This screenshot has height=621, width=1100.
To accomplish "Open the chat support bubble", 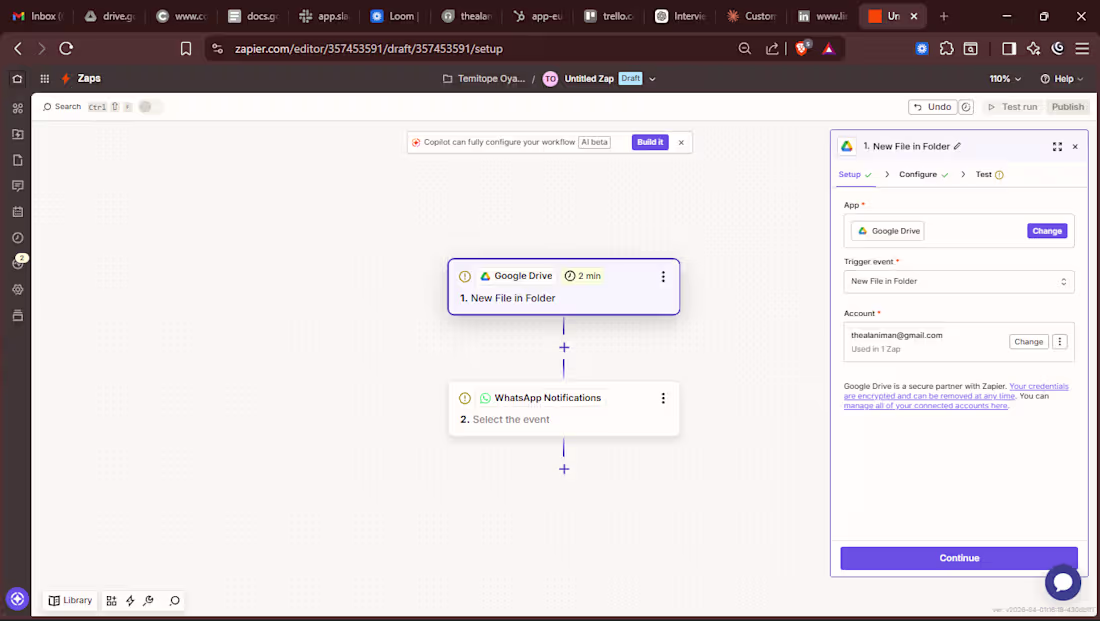I will click(x=1063, y=582).
